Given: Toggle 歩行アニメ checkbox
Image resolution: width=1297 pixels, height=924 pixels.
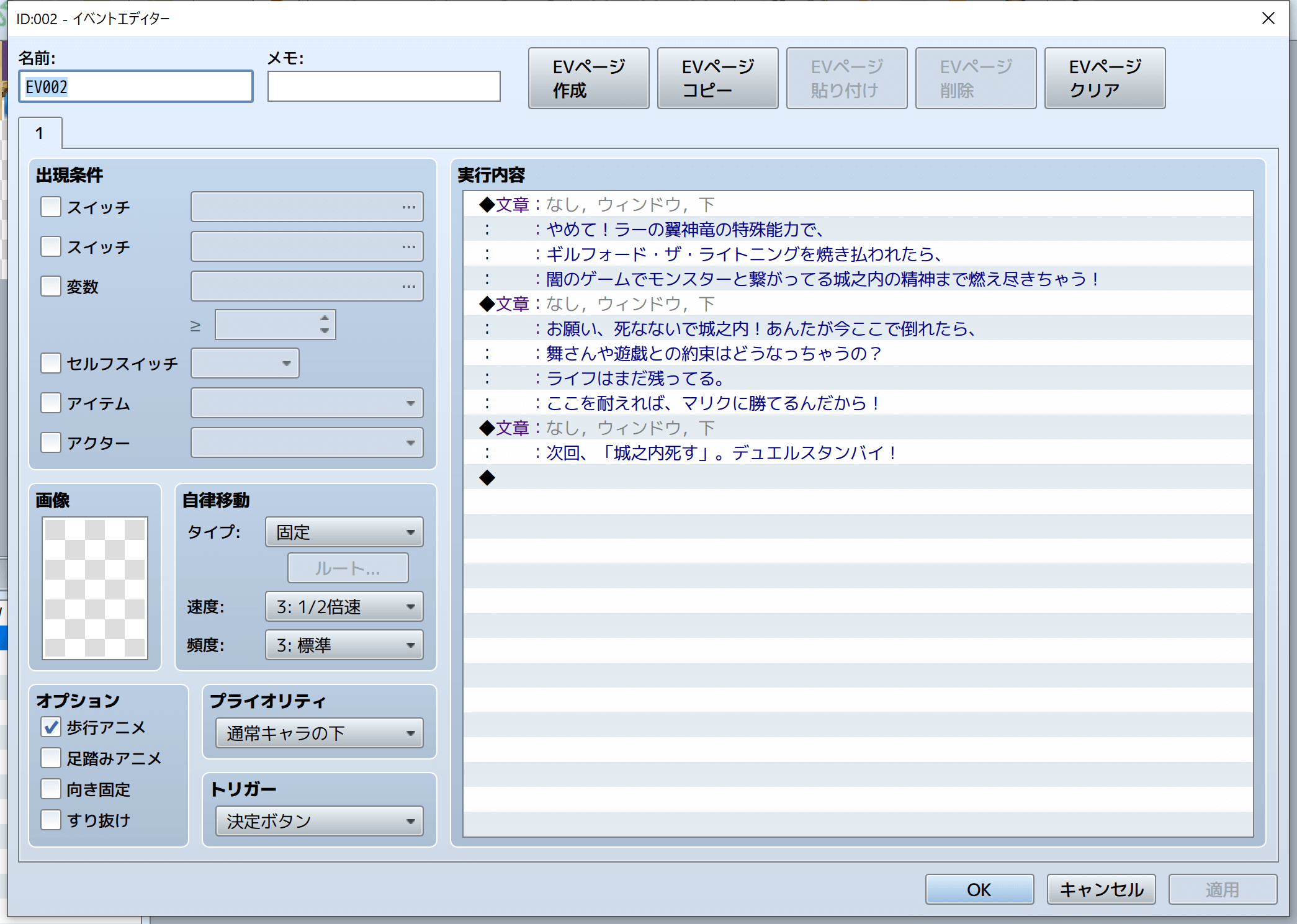Looking at the screenshot, I should [x=51, y=727].
